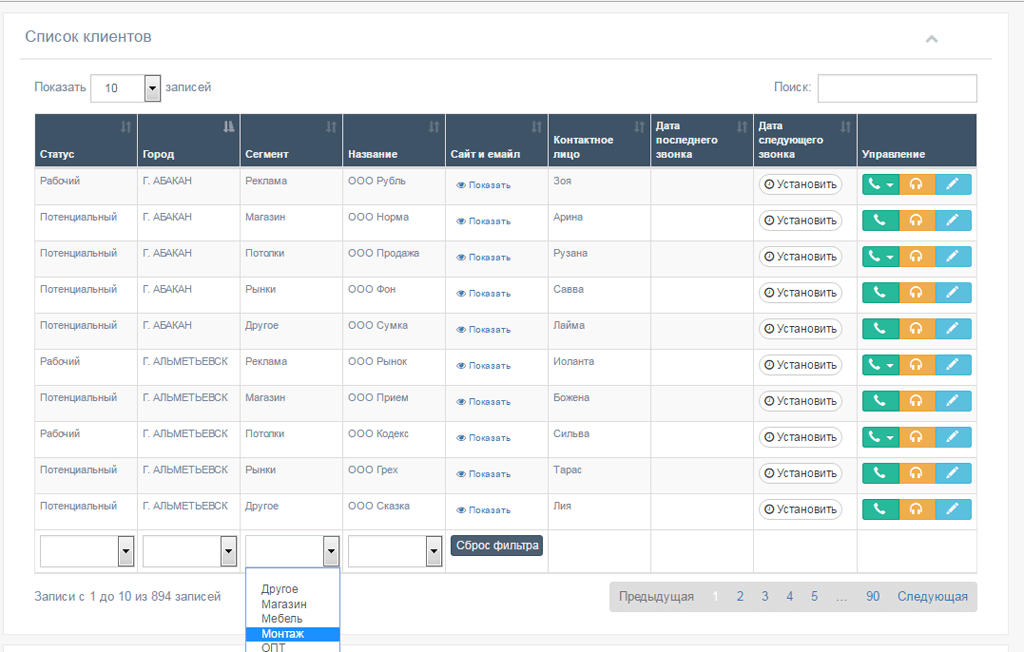Click the Сброс фильтра button
The height and width of the screenshot is (652, 1024).
[497, 546]
